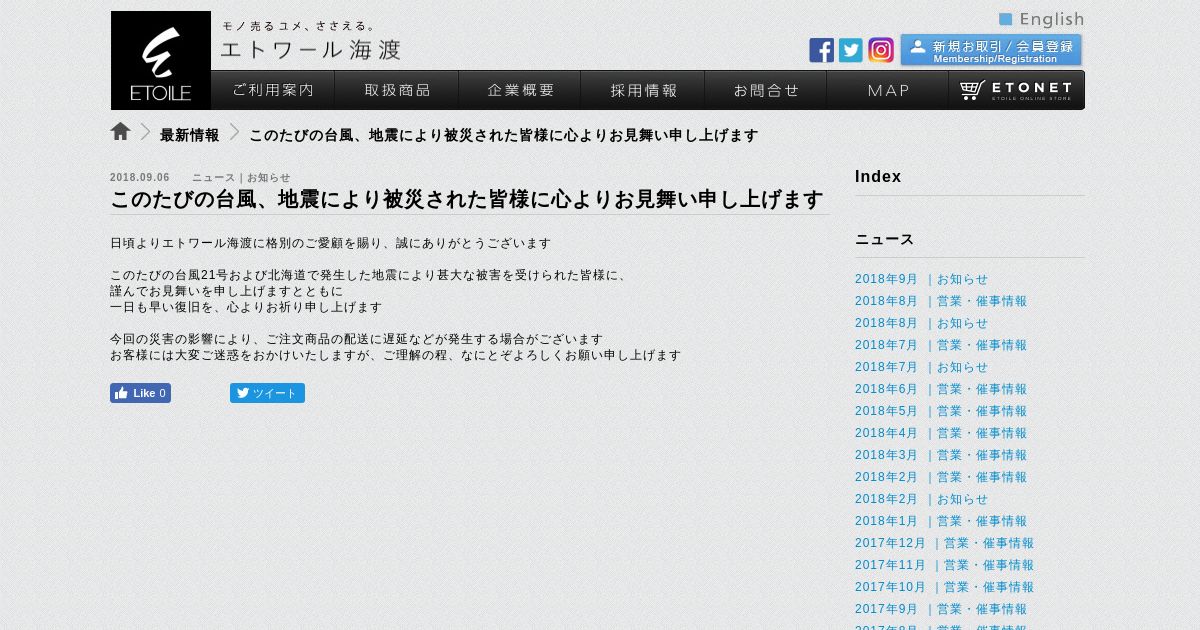Viewport: 1200px width, 630px height.
Task: Open 2018年6月｜営業・催事情報 archive
Action: point(941,389)
